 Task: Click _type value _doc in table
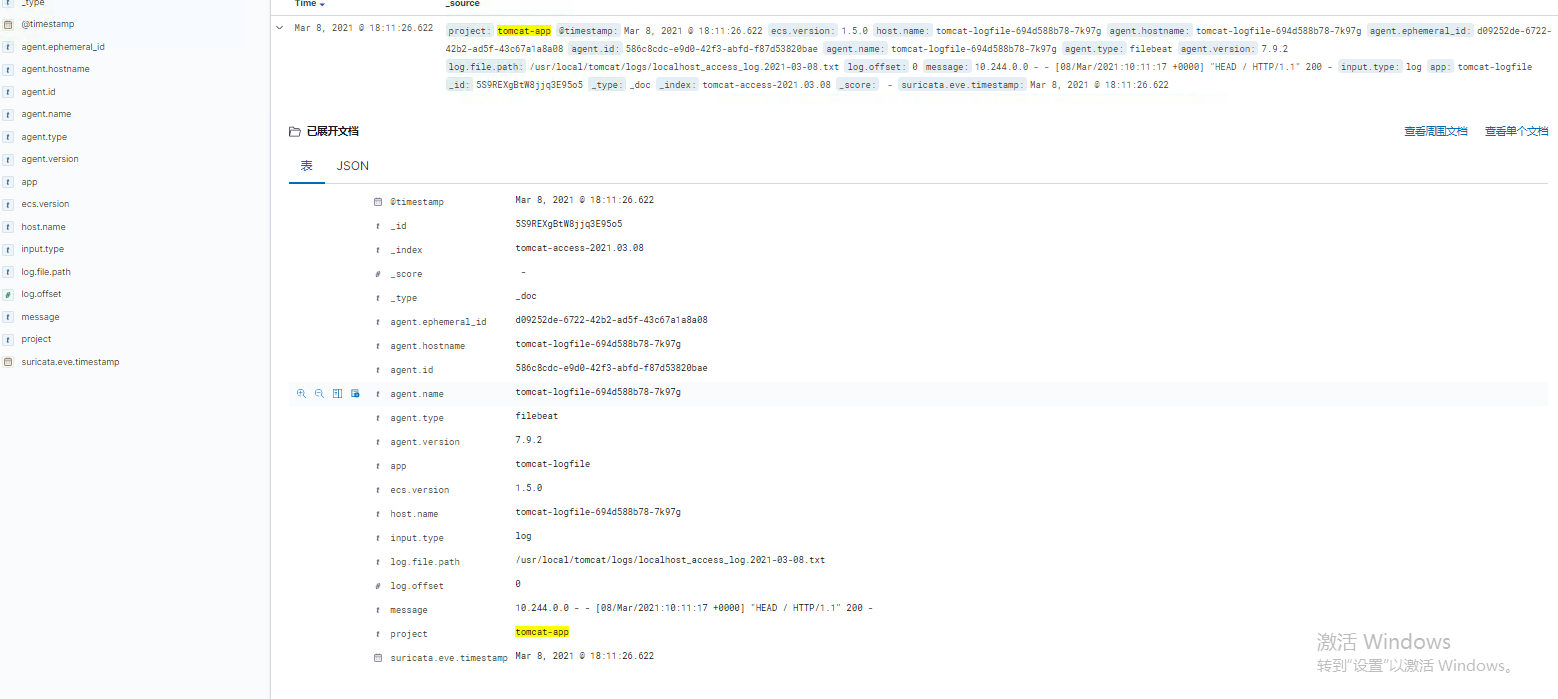pos(526,296)
